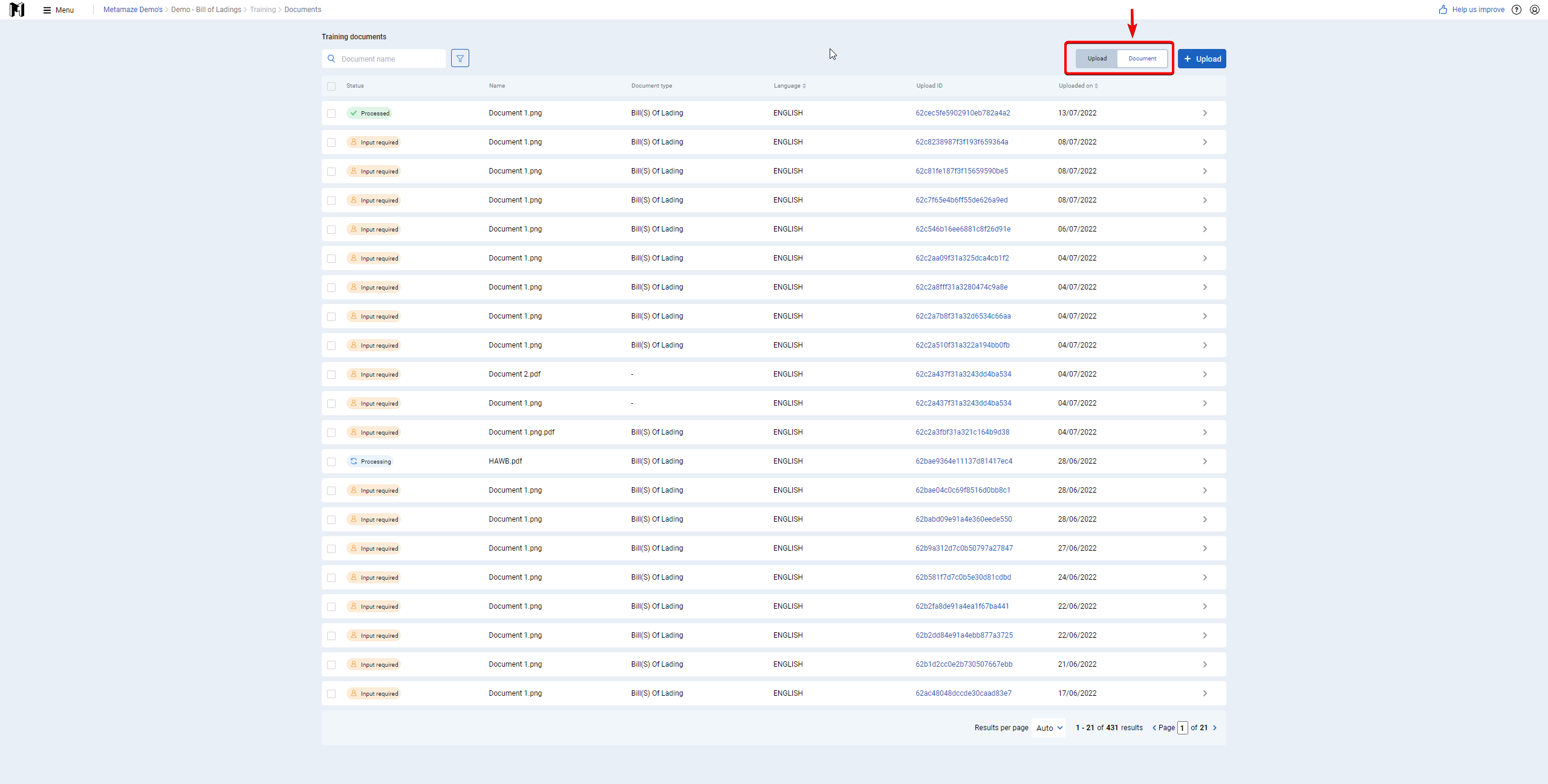
Task: Click the Page number input box
Action: 1183,728
